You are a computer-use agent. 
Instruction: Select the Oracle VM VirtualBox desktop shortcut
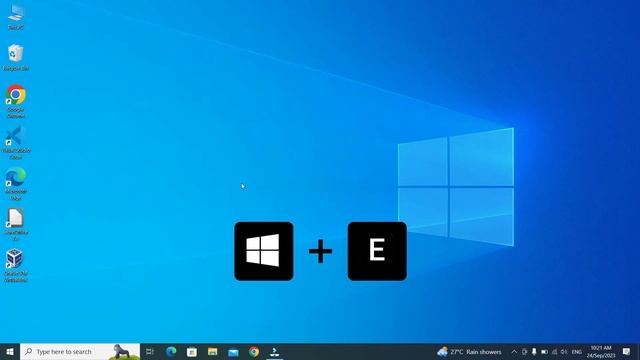(x=16, y=265)
